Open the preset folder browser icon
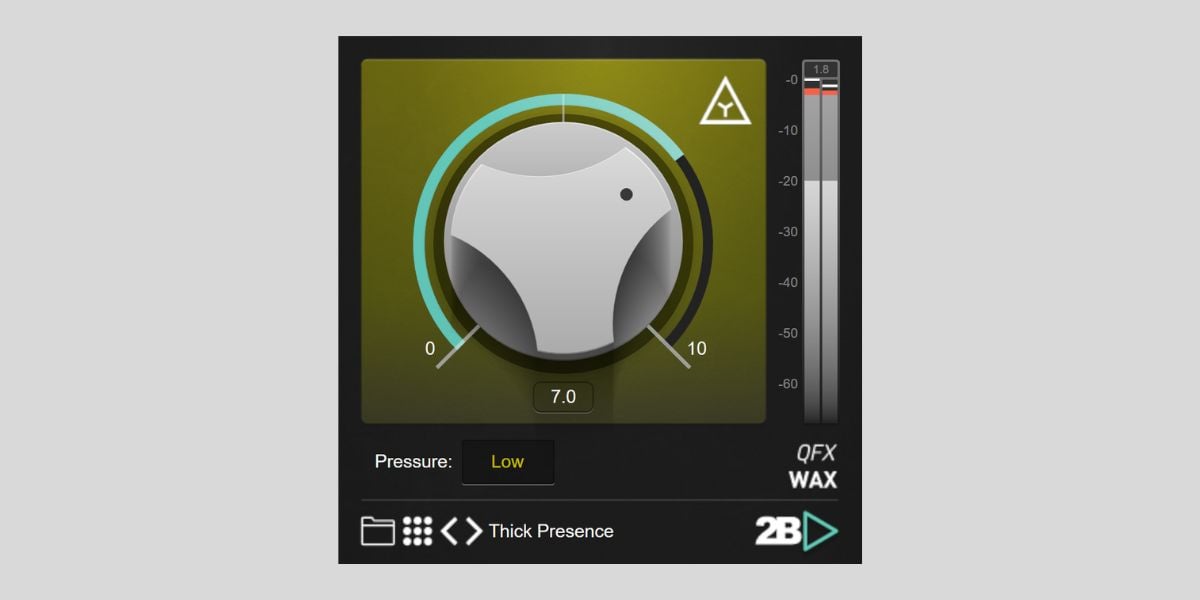The width and height of the screenshot is (1200, 600). click(x=378, y=531)
